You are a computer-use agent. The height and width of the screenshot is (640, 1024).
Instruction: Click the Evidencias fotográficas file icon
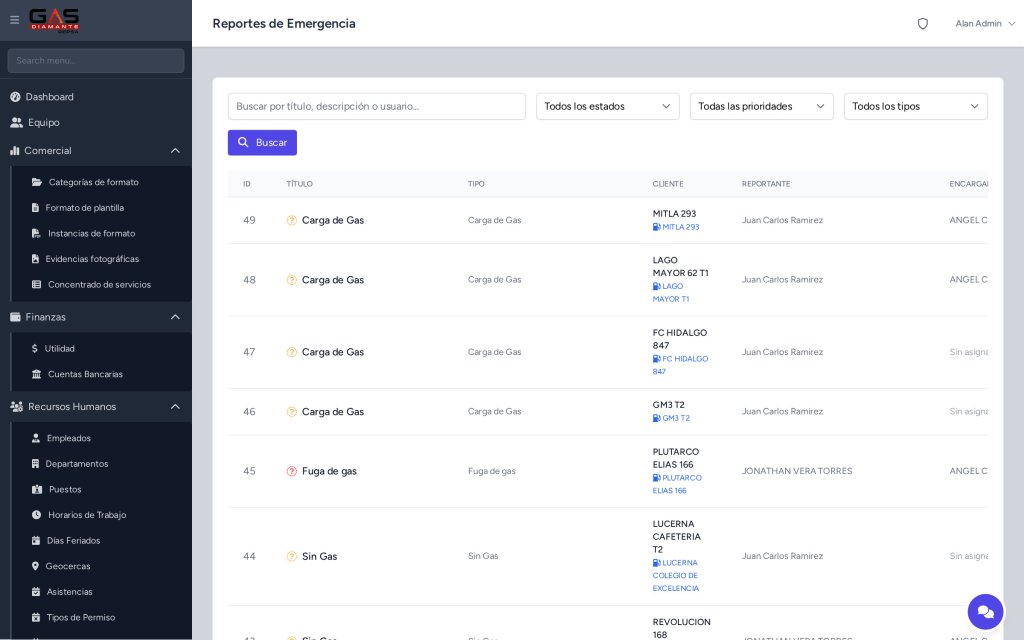point(35,259)
